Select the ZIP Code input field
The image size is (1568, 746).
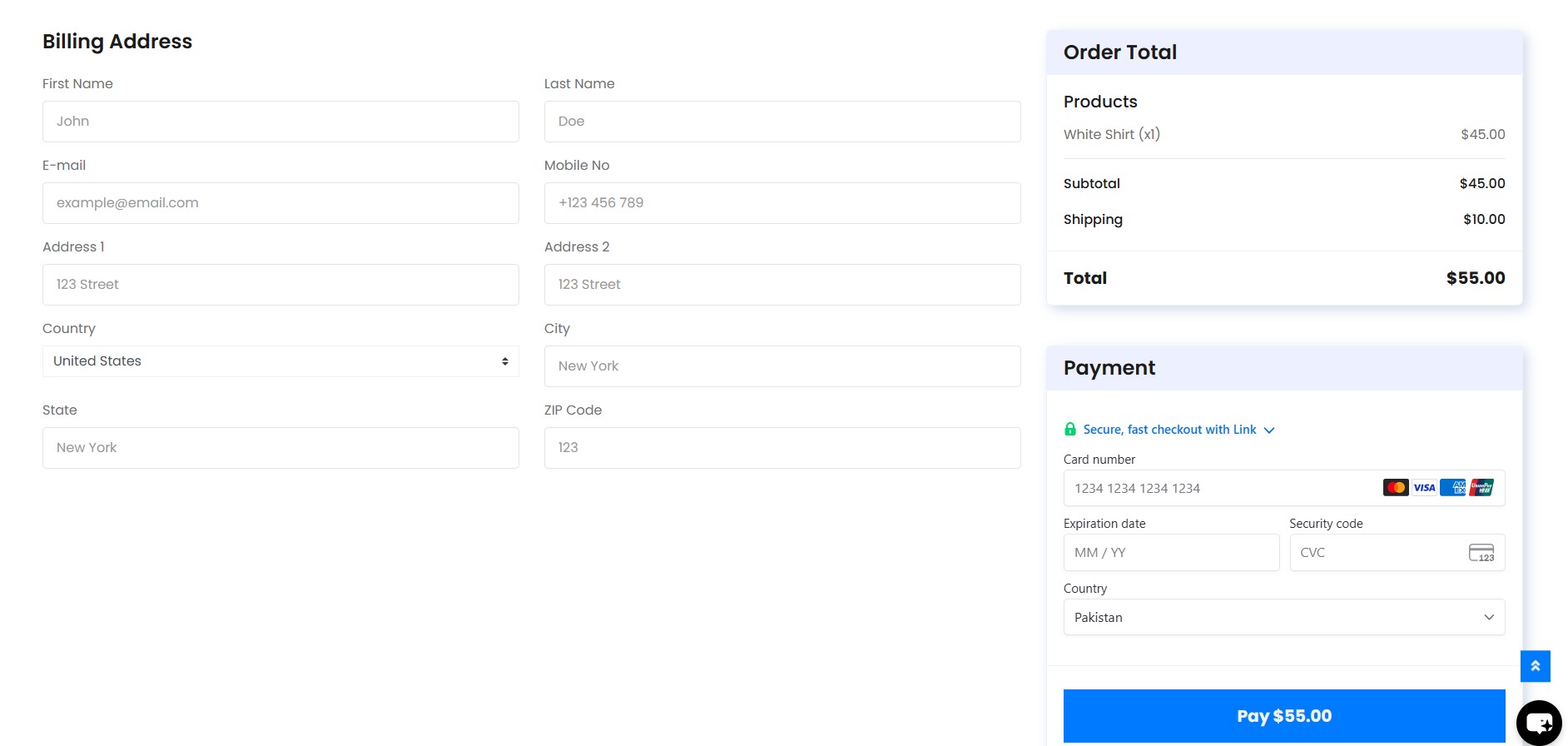click(782, 448)
